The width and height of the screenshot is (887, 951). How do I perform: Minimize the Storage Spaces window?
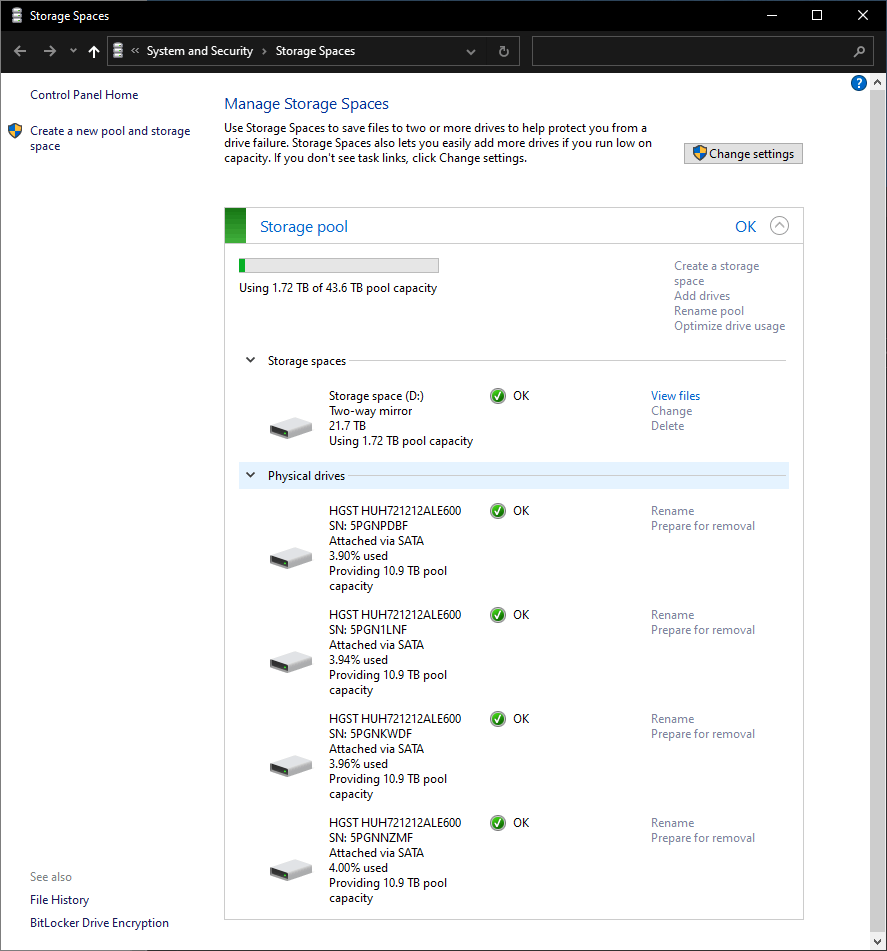click(772, 15)
